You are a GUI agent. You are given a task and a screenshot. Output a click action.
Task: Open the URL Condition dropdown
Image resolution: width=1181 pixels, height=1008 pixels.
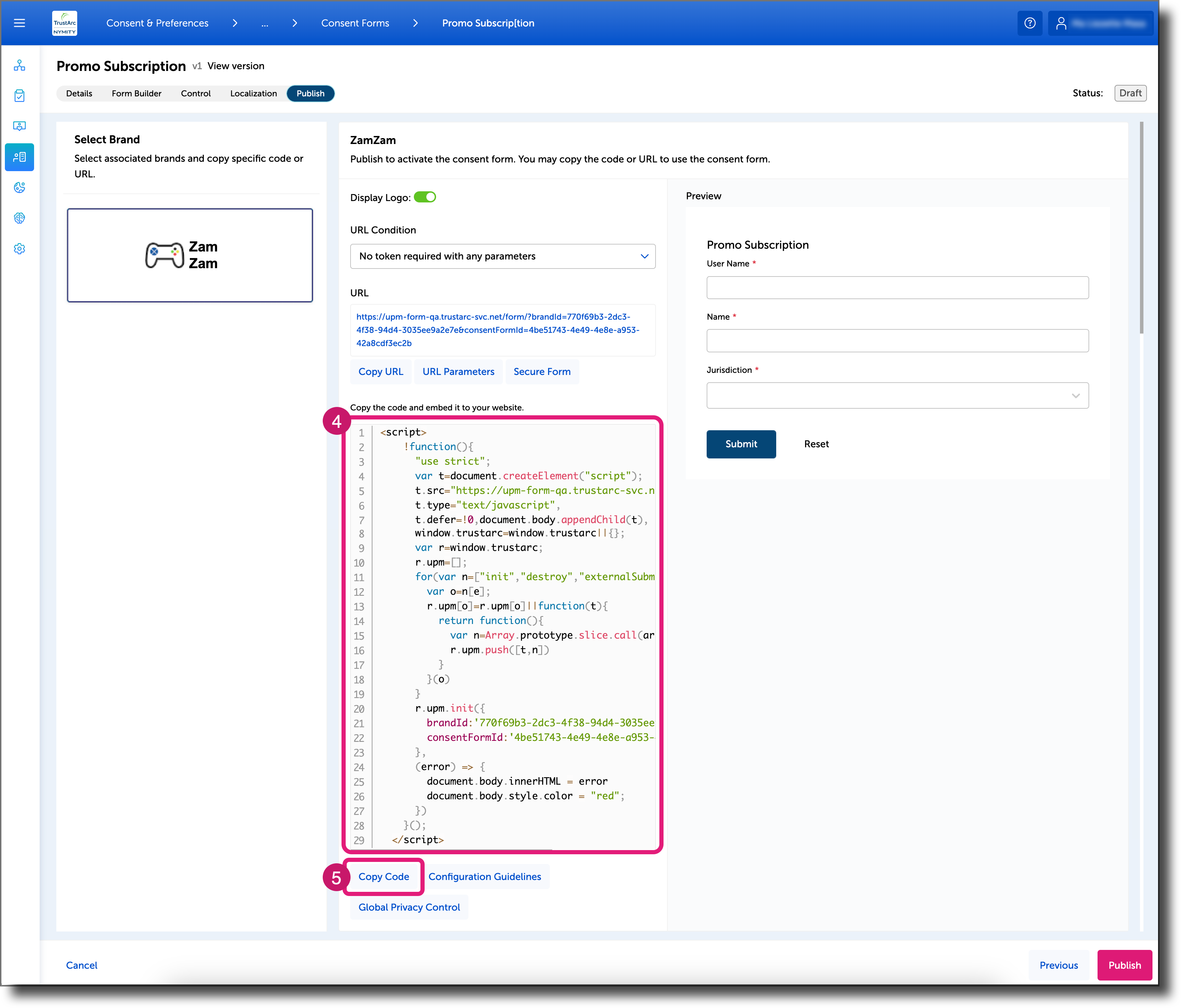[502, 257]
